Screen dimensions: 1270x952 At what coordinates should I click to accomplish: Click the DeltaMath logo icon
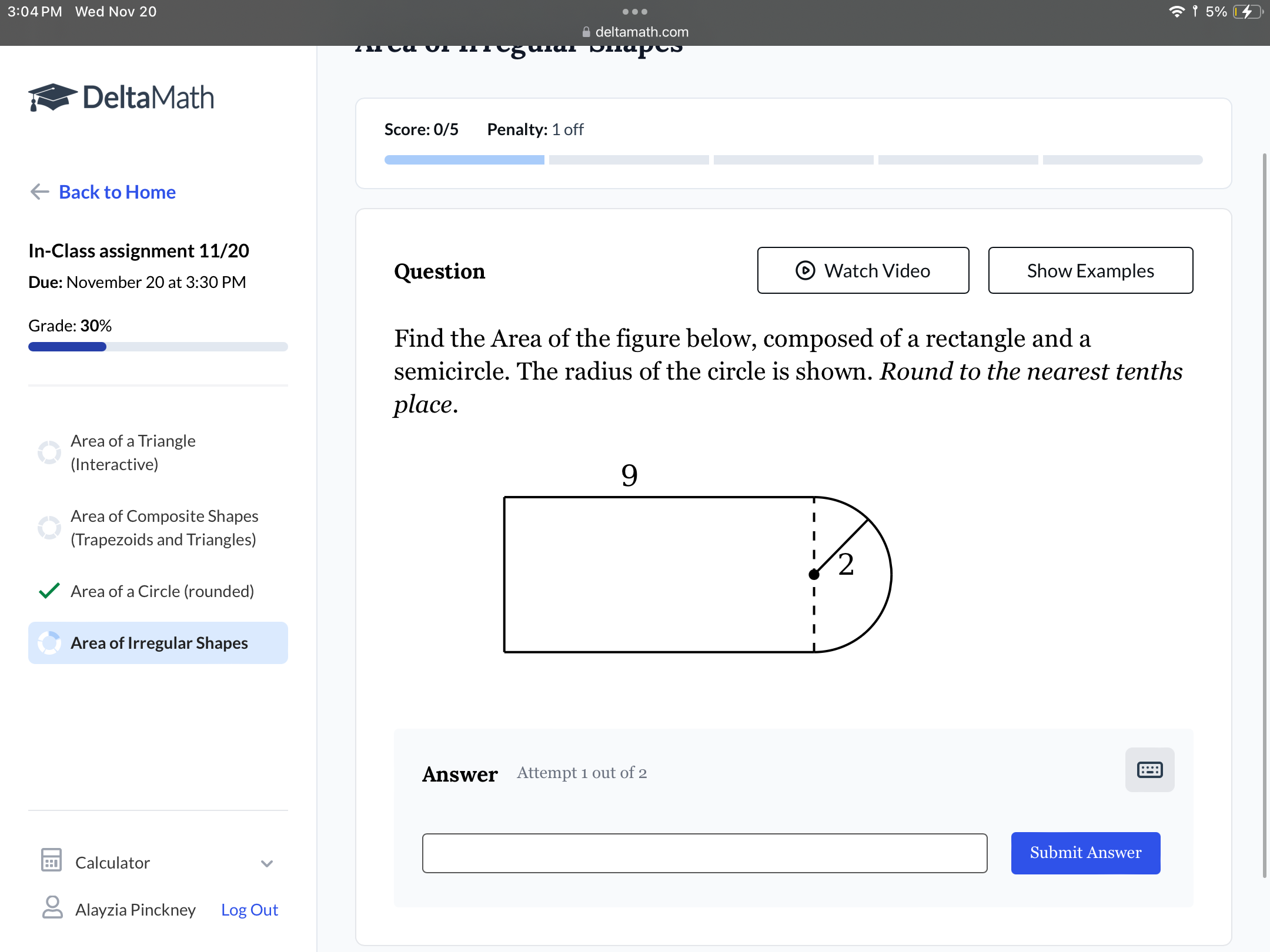point(48,97)
